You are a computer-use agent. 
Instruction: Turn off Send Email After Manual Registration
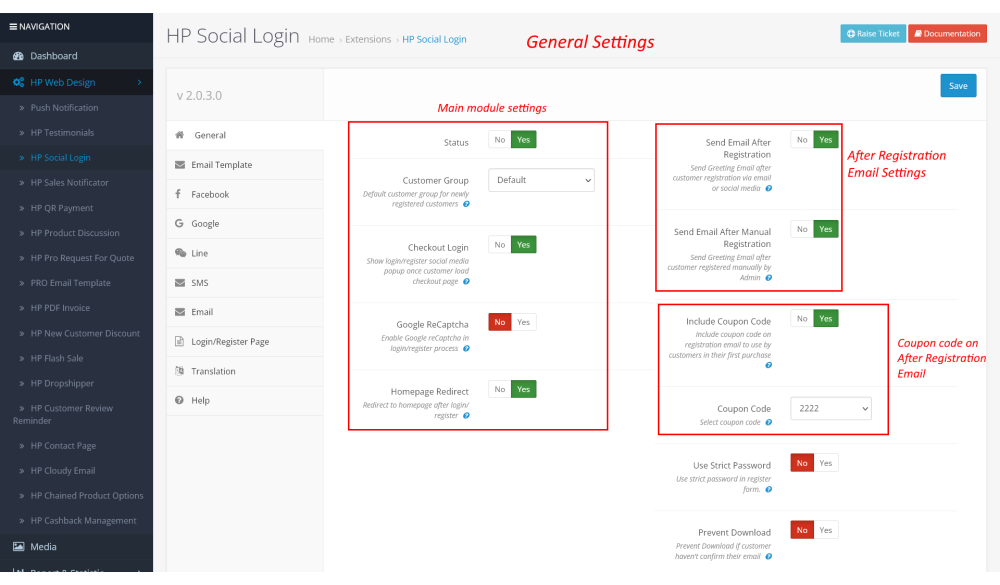[802, 229]
